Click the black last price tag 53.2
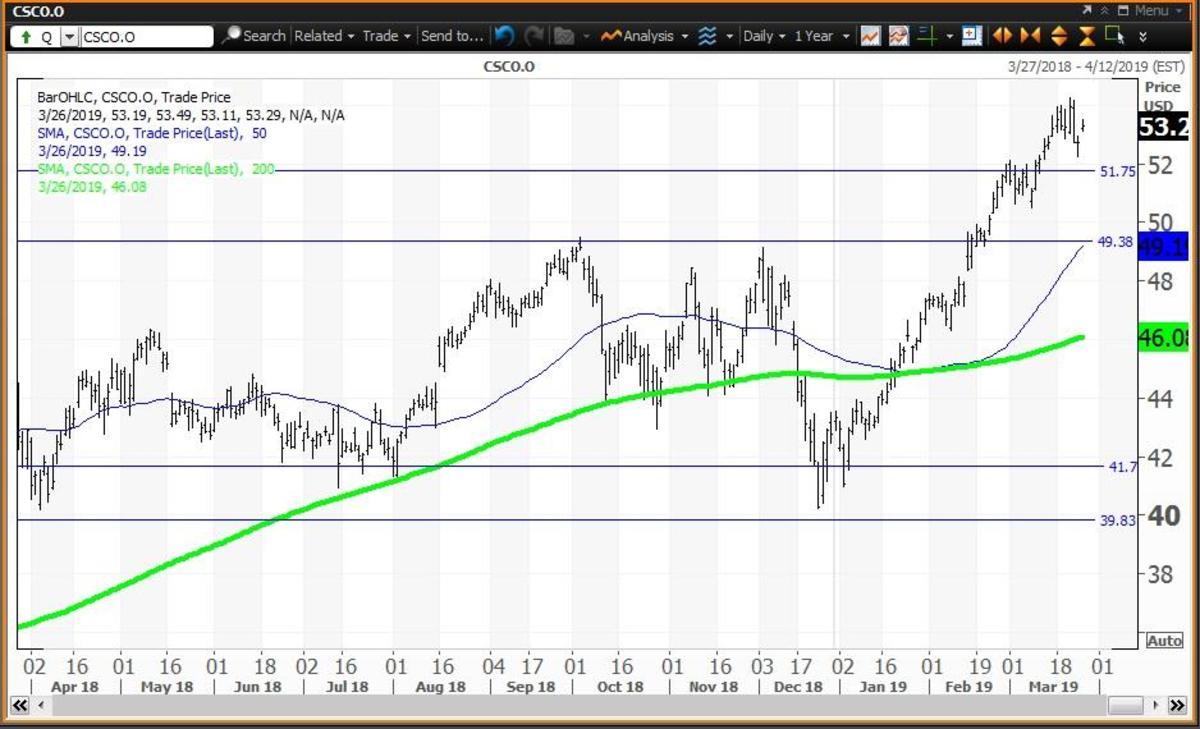The width and height of the screenshot is (1200, 729). click(1163, 127)
